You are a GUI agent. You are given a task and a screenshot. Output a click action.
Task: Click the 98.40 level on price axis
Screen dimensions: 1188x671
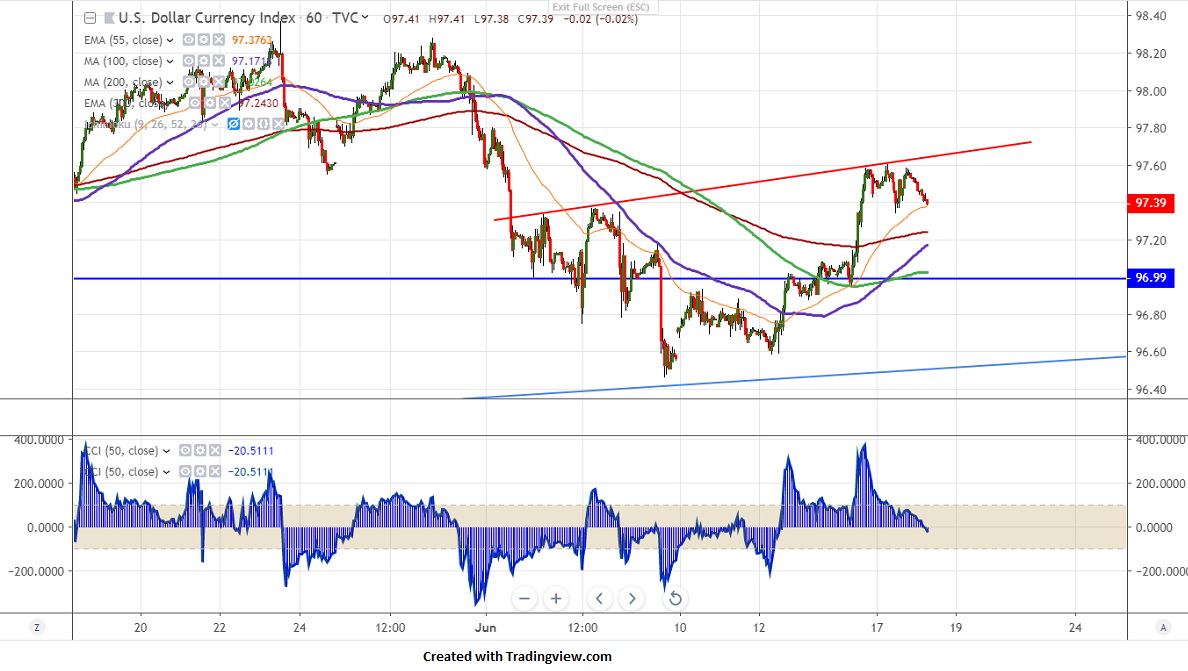(1151, 16)
